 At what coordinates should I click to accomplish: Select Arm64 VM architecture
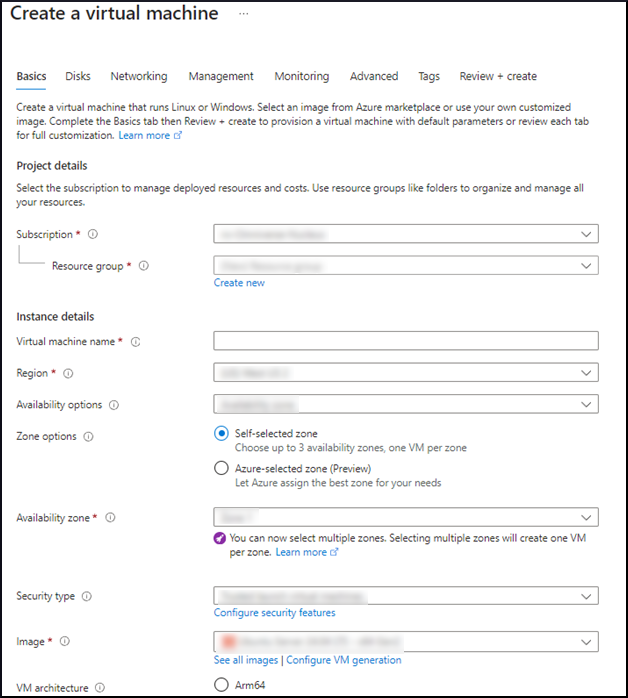pos(221,685)
